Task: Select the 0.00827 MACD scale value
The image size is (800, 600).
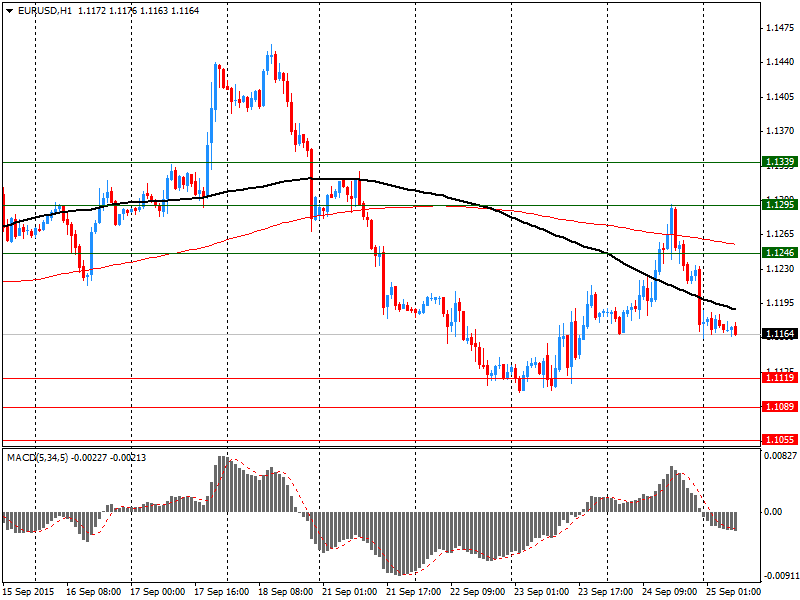Action: 781,456
